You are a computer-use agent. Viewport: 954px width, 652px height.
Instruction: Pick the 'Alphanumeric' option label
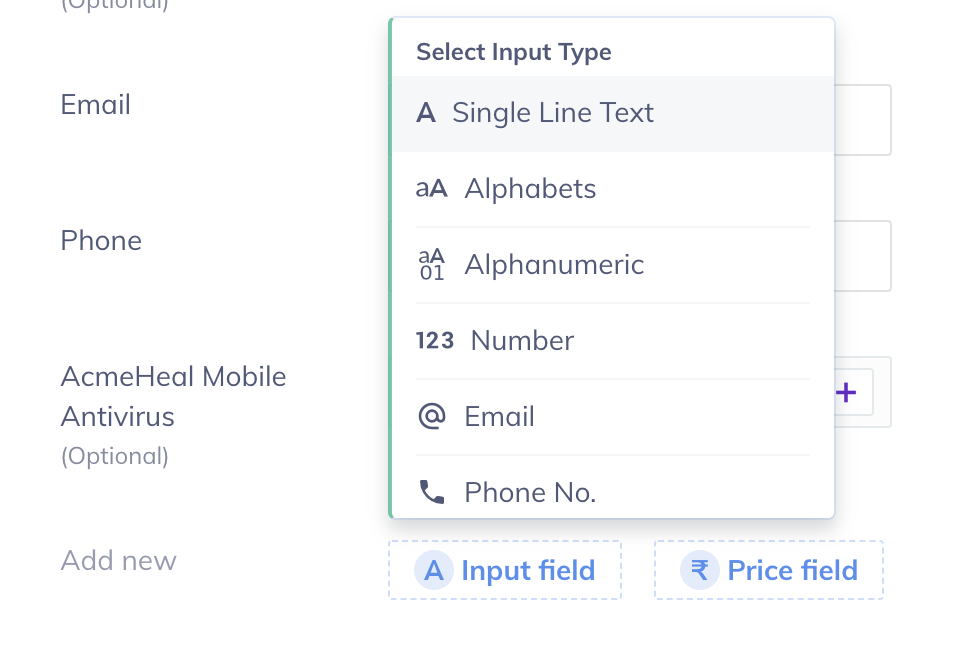point(554,265)
